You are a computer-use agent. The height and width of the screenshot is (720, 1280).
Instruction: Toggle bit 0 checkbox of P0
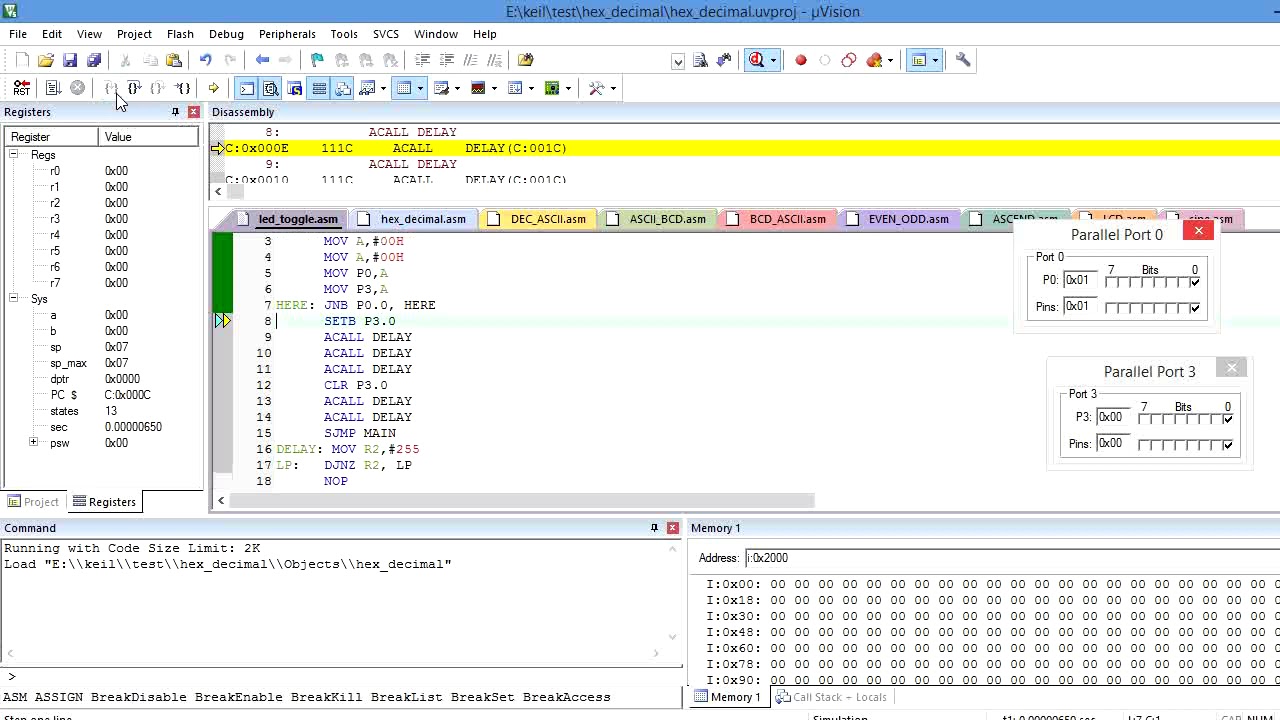[1195, 282]
